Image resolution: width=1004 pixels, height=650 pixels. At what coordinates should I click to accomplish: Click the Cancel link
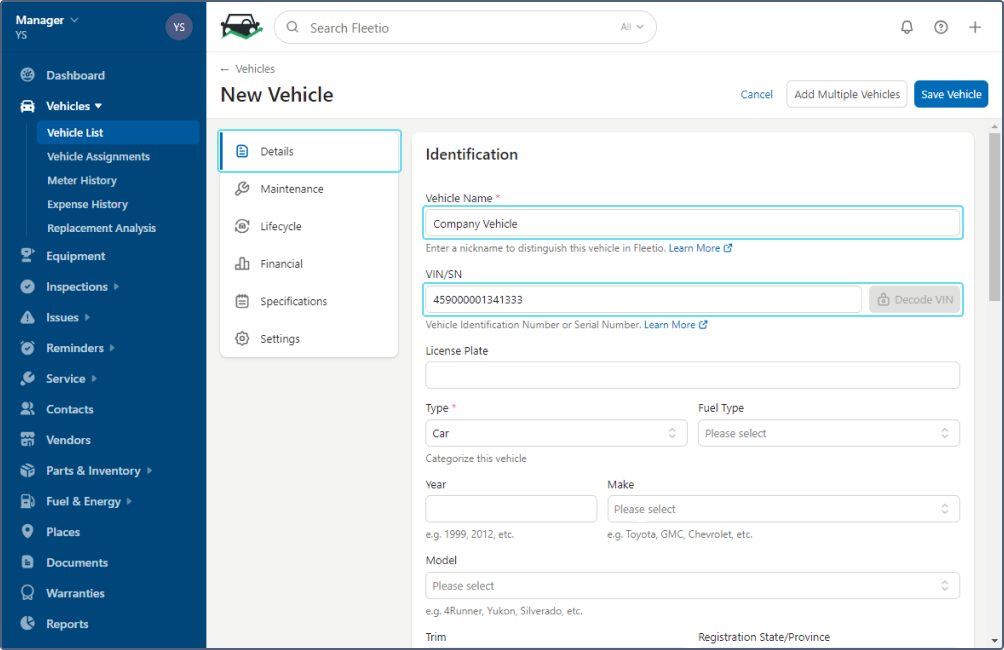point(756,95)
